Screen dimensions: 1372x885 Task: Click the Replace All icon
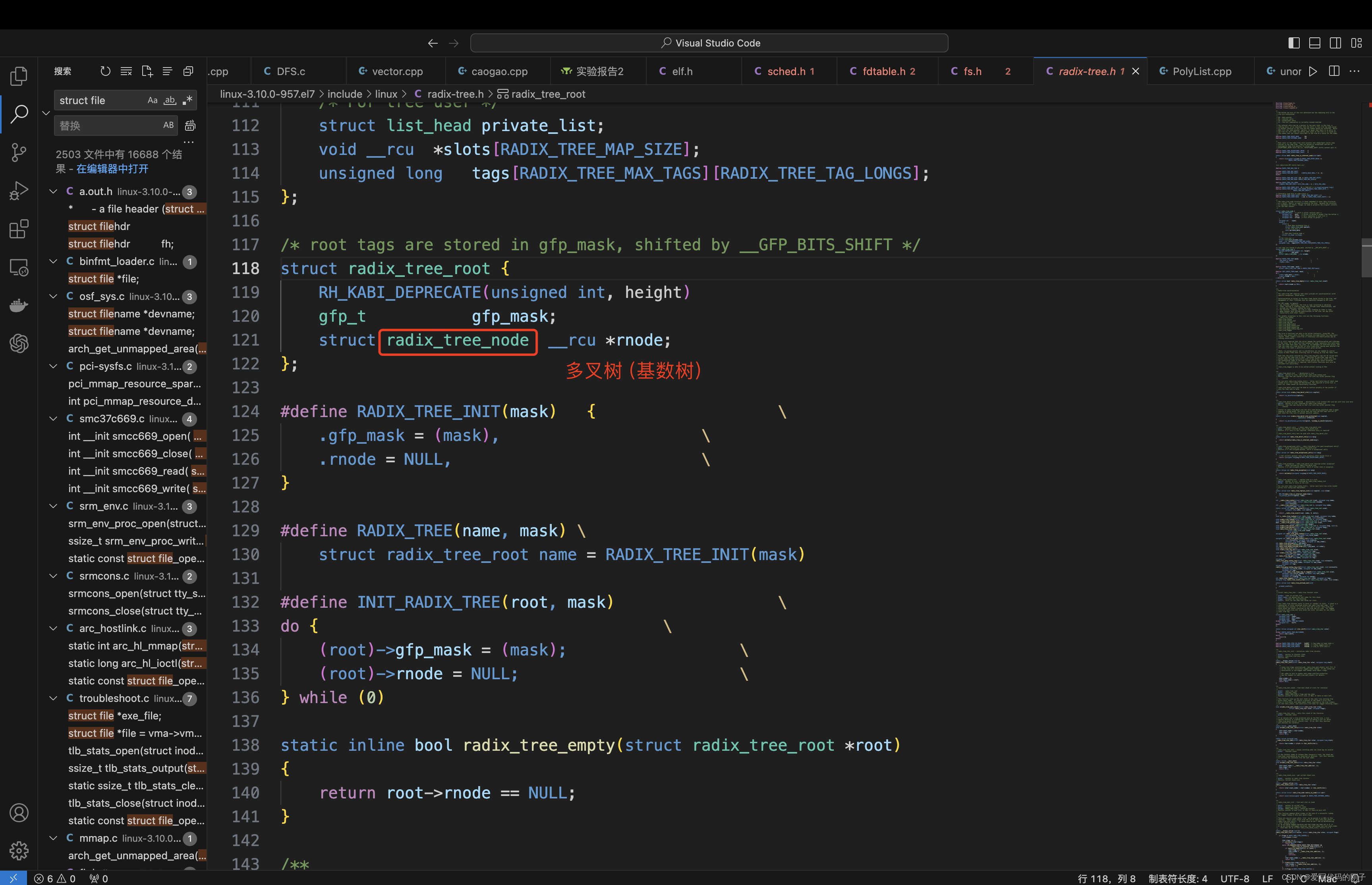pyautogui.click(x=190, y=125)
